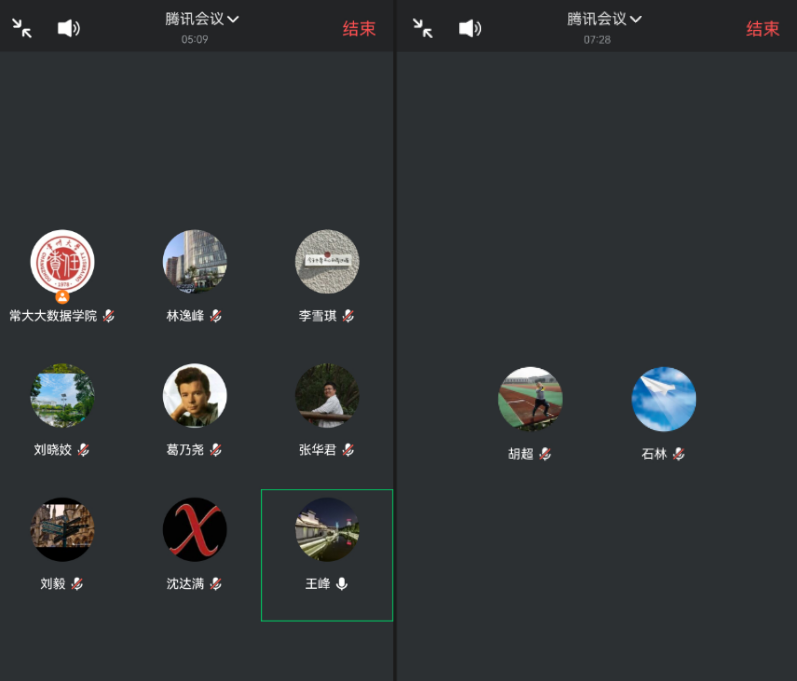The image size is (797, 681).
Task: Click the name 石林
Action: coord(654,453)
